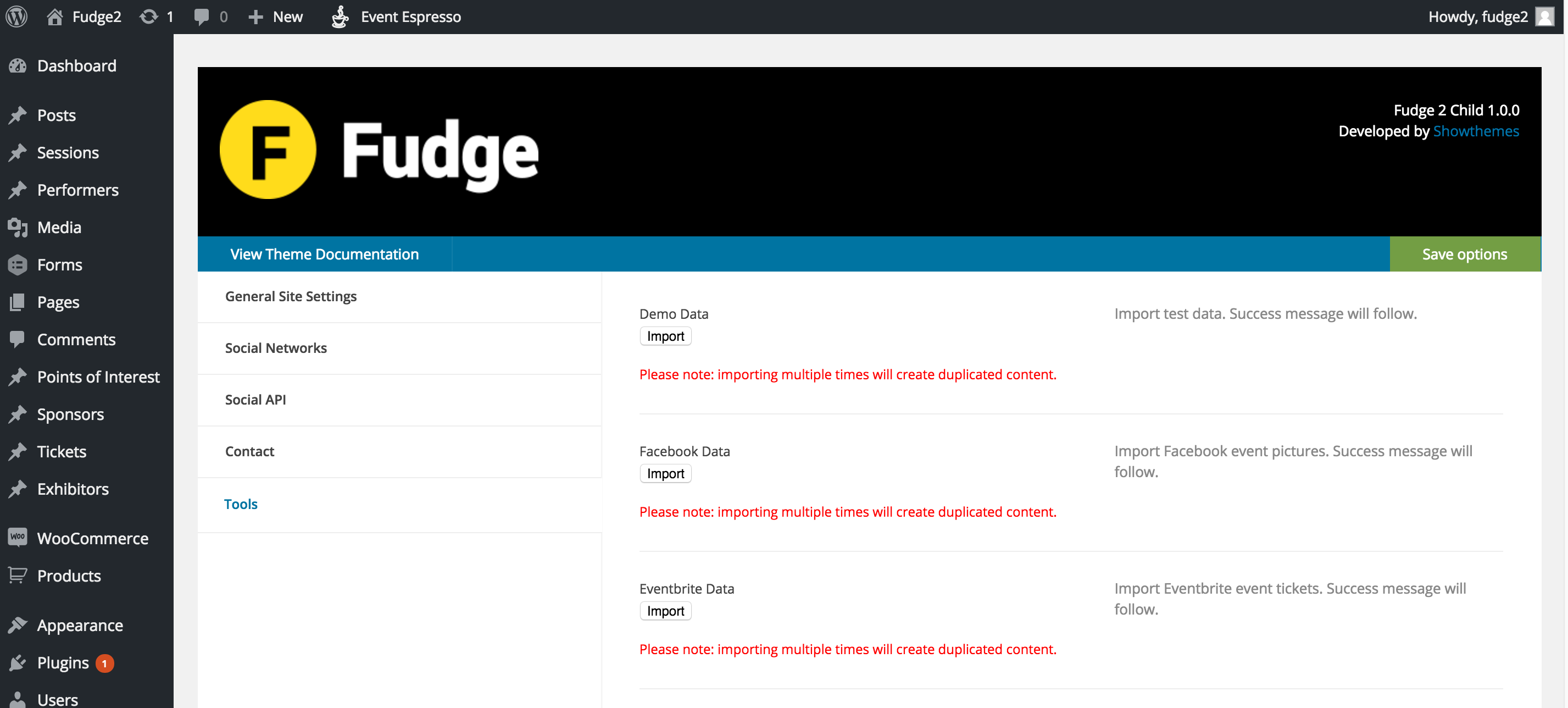Open the Contact settings section

399,452
